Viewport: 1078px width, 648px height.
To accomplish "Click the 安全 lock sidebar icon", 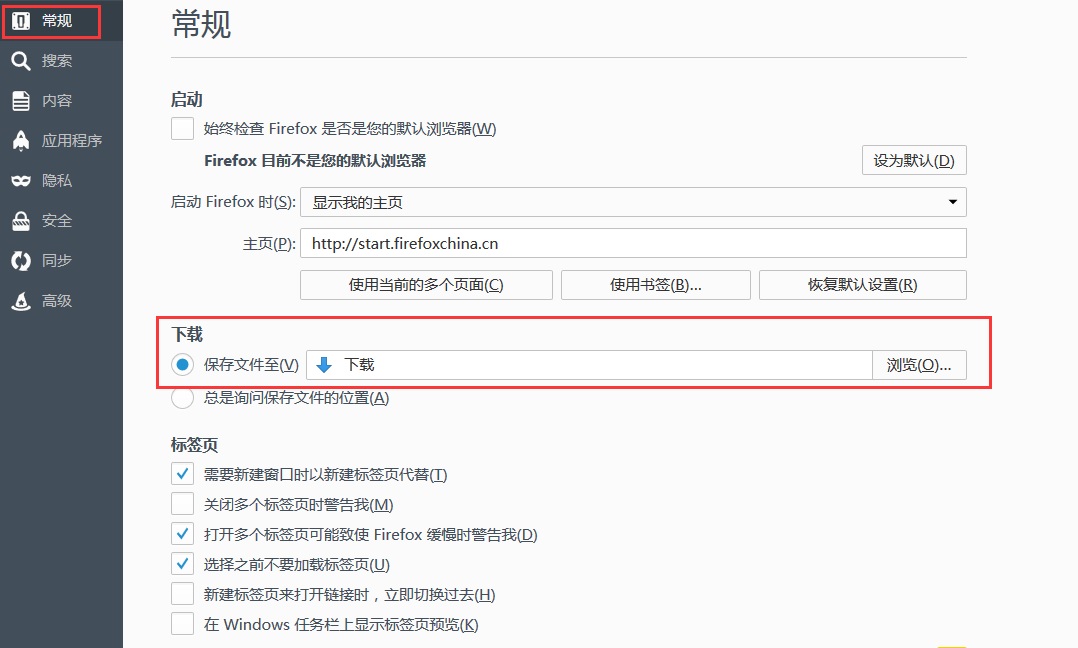I will click(x=21, y=221).
